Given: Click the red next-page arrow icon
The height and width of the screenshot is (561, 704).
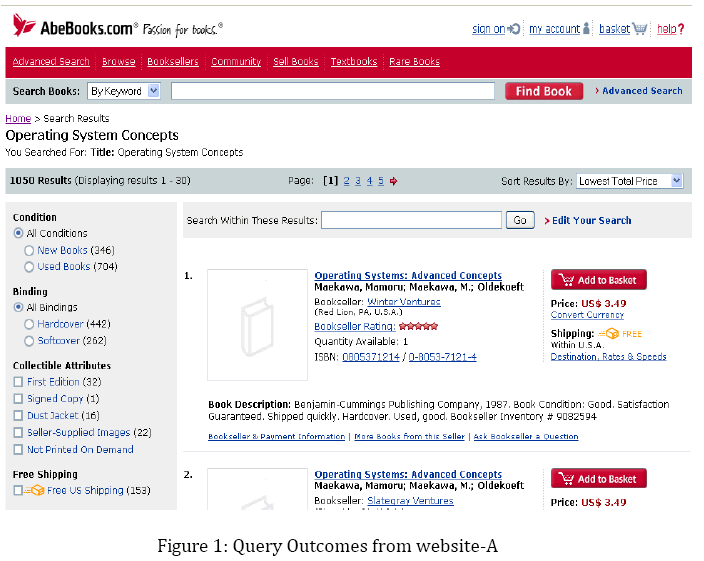Looking at the screenshot, I should (393, 181).
